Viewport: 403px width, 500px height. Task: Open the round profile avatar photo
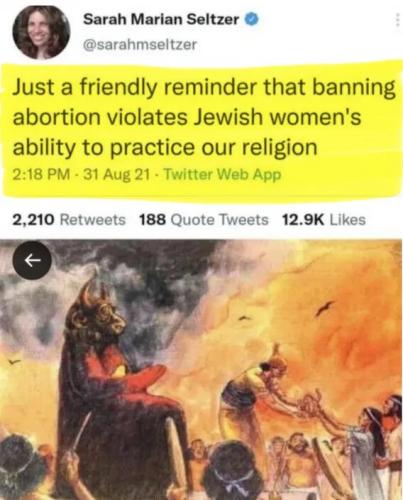[x=41, y=31]
